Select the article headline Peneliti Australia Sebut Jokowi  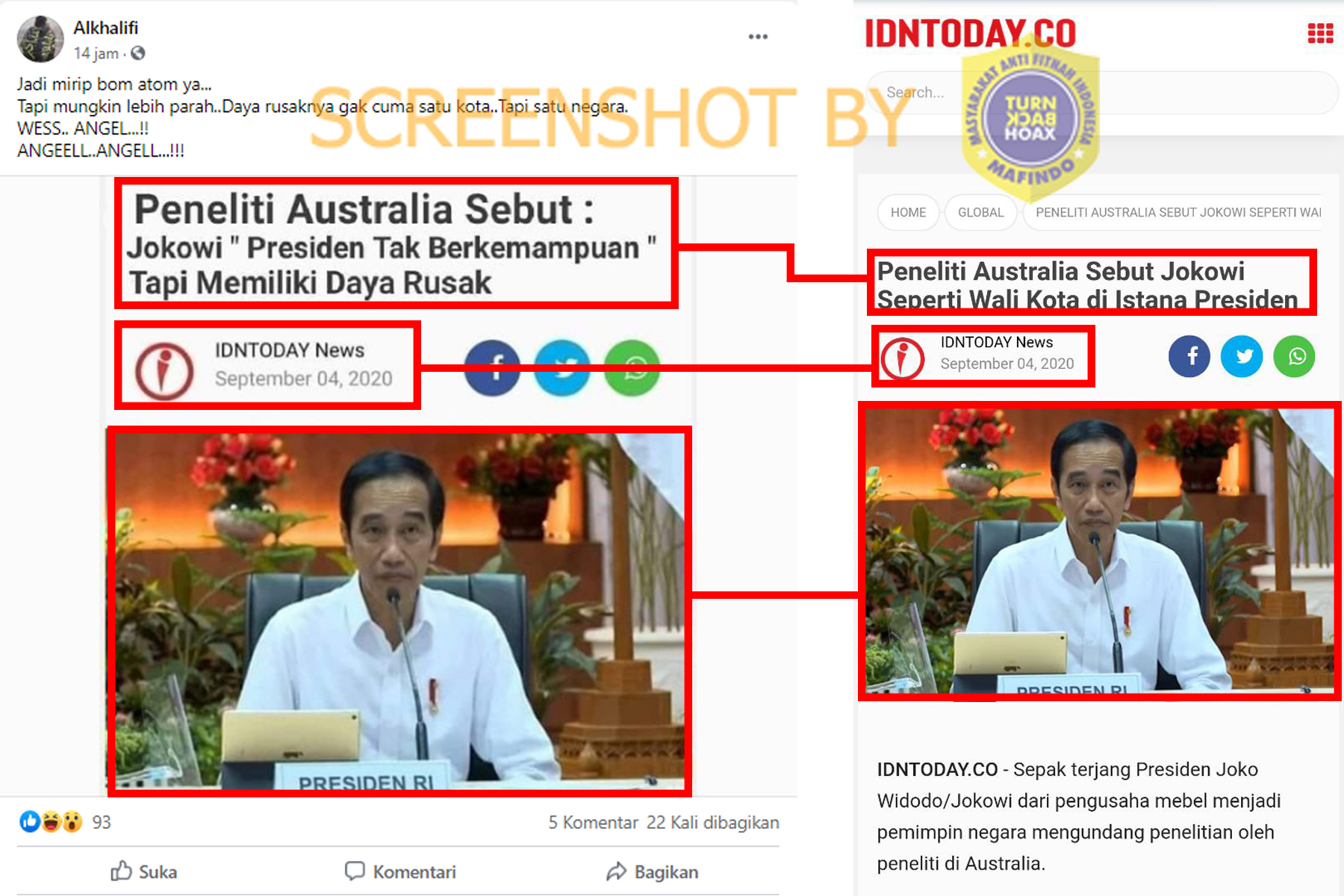coord(1087,285)
